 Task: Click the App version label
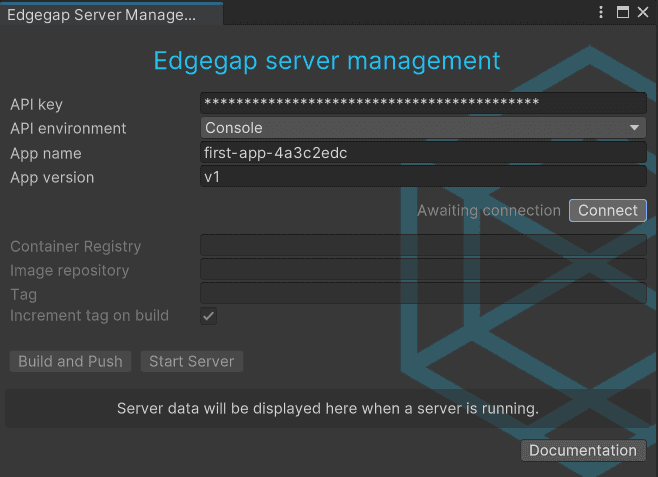(x=52, y=177)
